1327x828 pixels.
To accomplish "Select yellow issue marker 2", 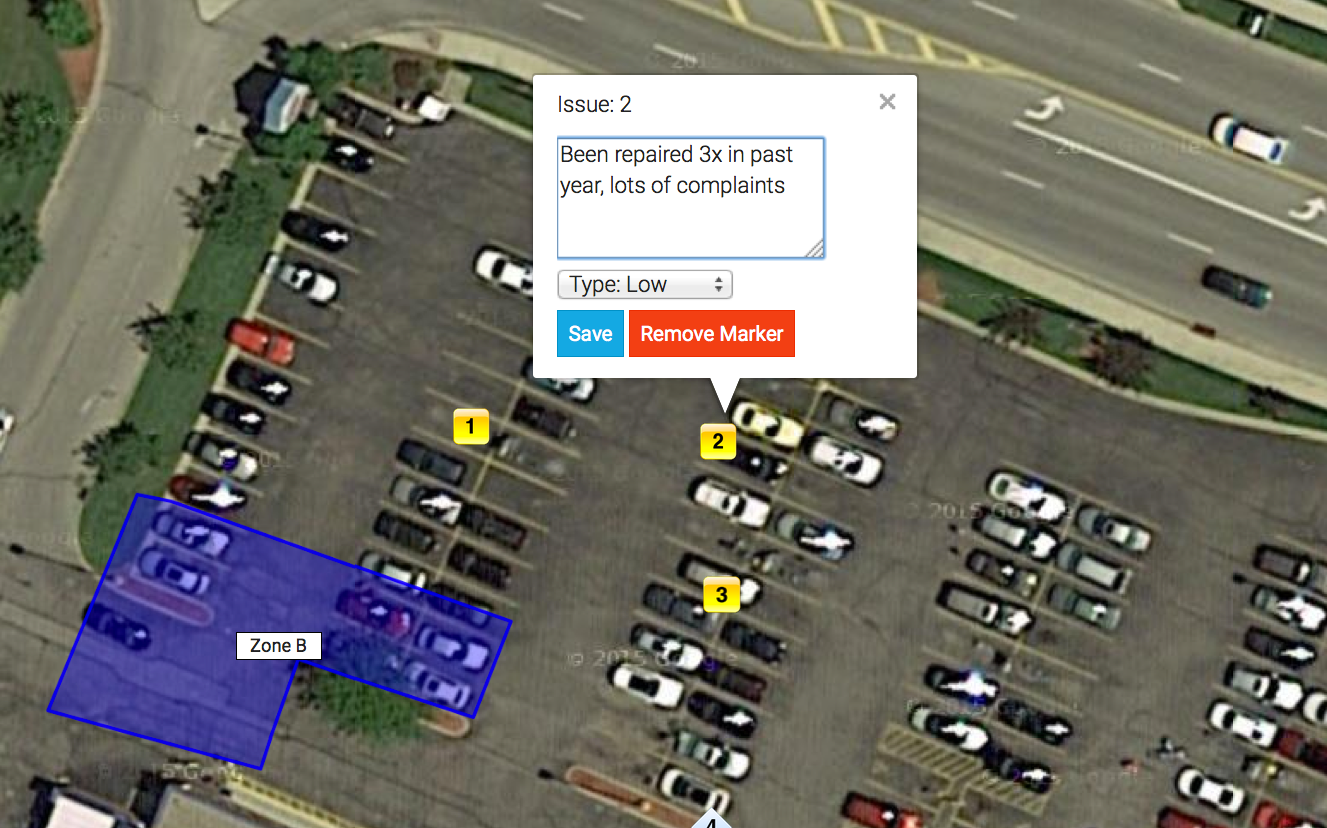I will tap(718, 440).
